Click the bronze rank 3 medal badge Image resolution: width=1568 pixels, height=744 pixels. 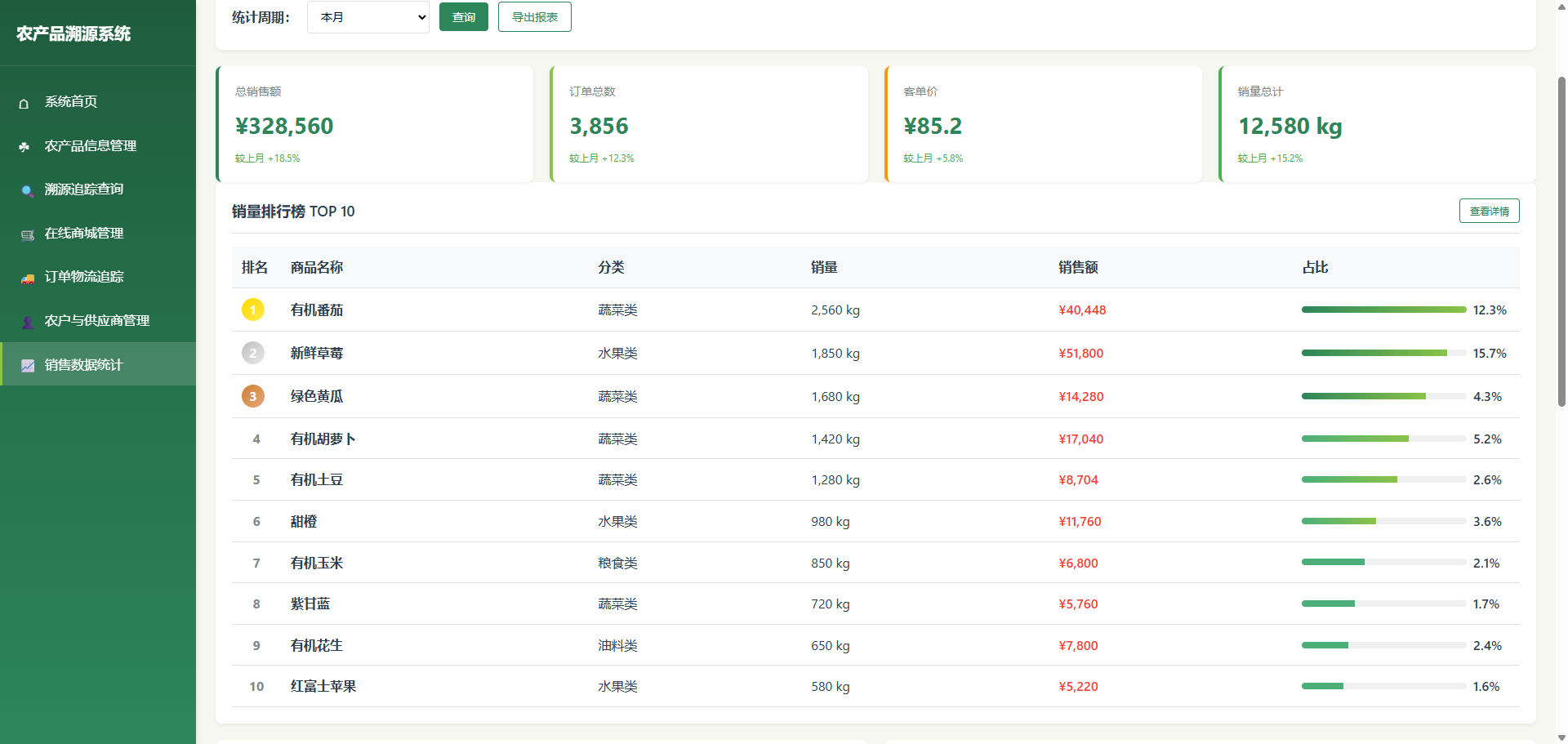[253, 396]
